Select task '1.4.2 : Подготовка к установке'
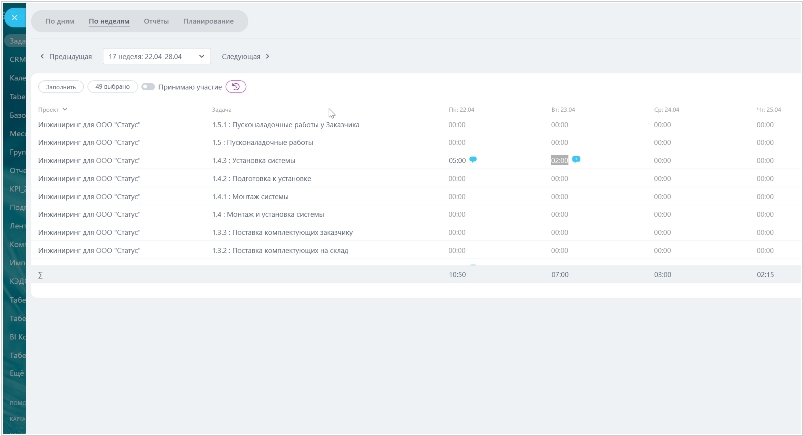Viewport: 803px width, 436px height. point(262,178)
